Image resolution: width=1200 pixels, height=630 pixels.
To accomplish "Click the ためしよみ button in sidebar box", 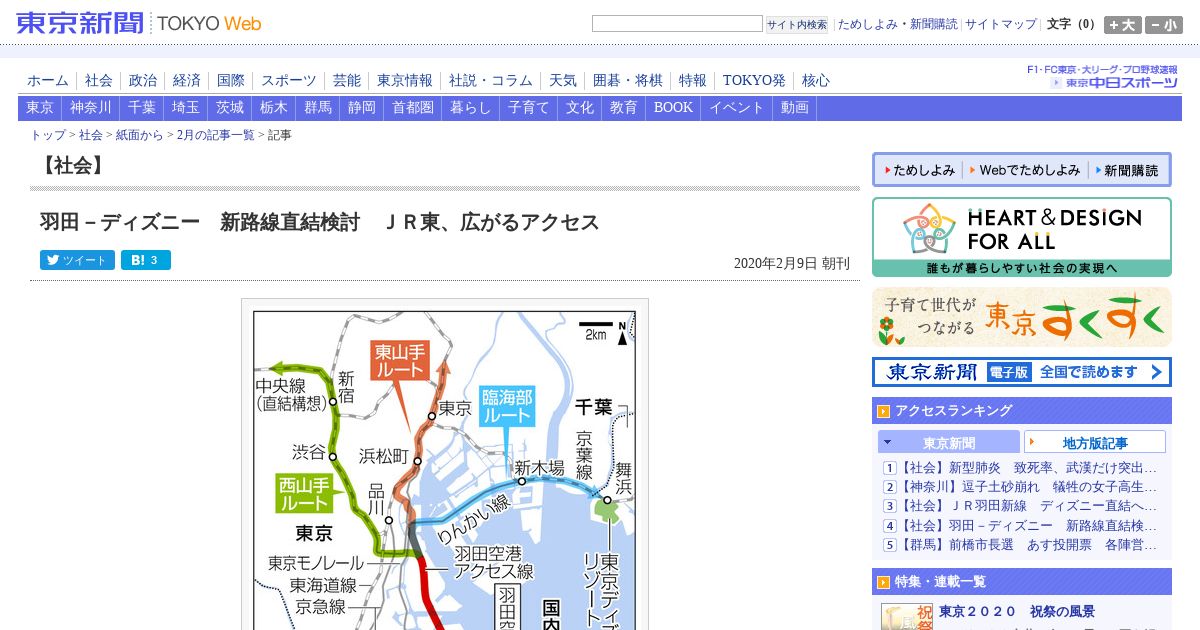I will pyautogui.click(x=918, y=171).
